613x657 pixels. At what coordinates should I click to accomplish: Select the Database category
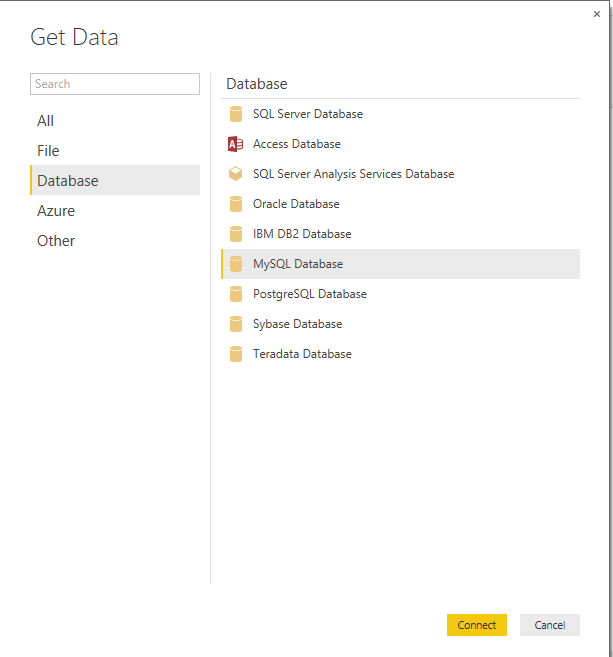coord(115,181)
